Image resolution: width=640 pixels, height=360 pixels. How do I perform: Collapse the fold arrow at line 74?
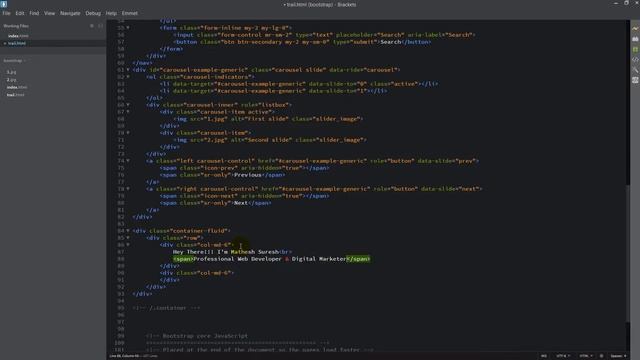(128, 161)
